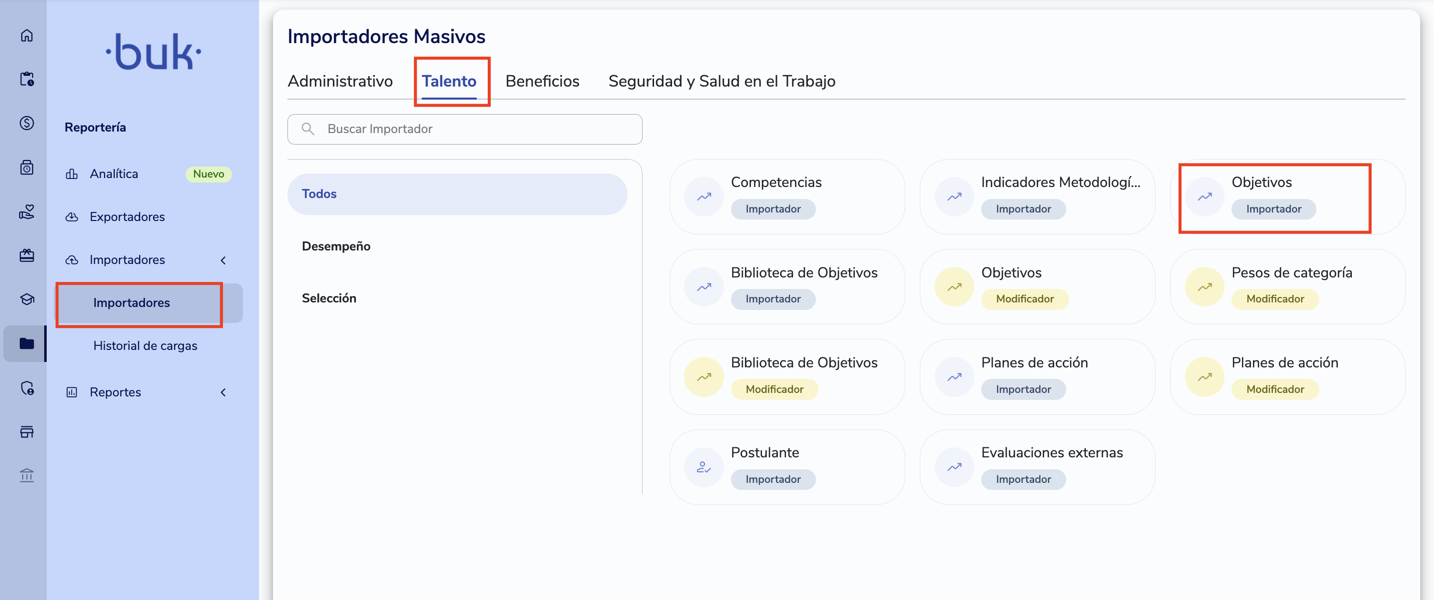Open the graduation cap icon in the rail
1435x600 pixels.
[27, 299]
